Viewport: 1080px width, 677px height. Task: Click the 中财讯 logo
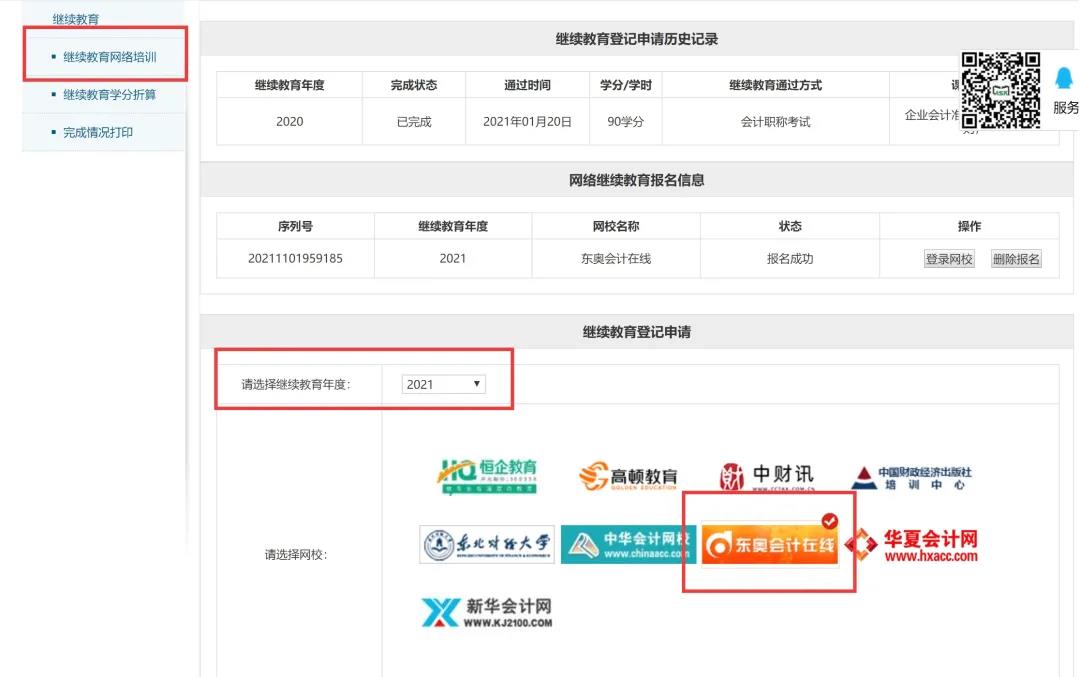click(767, 474)
